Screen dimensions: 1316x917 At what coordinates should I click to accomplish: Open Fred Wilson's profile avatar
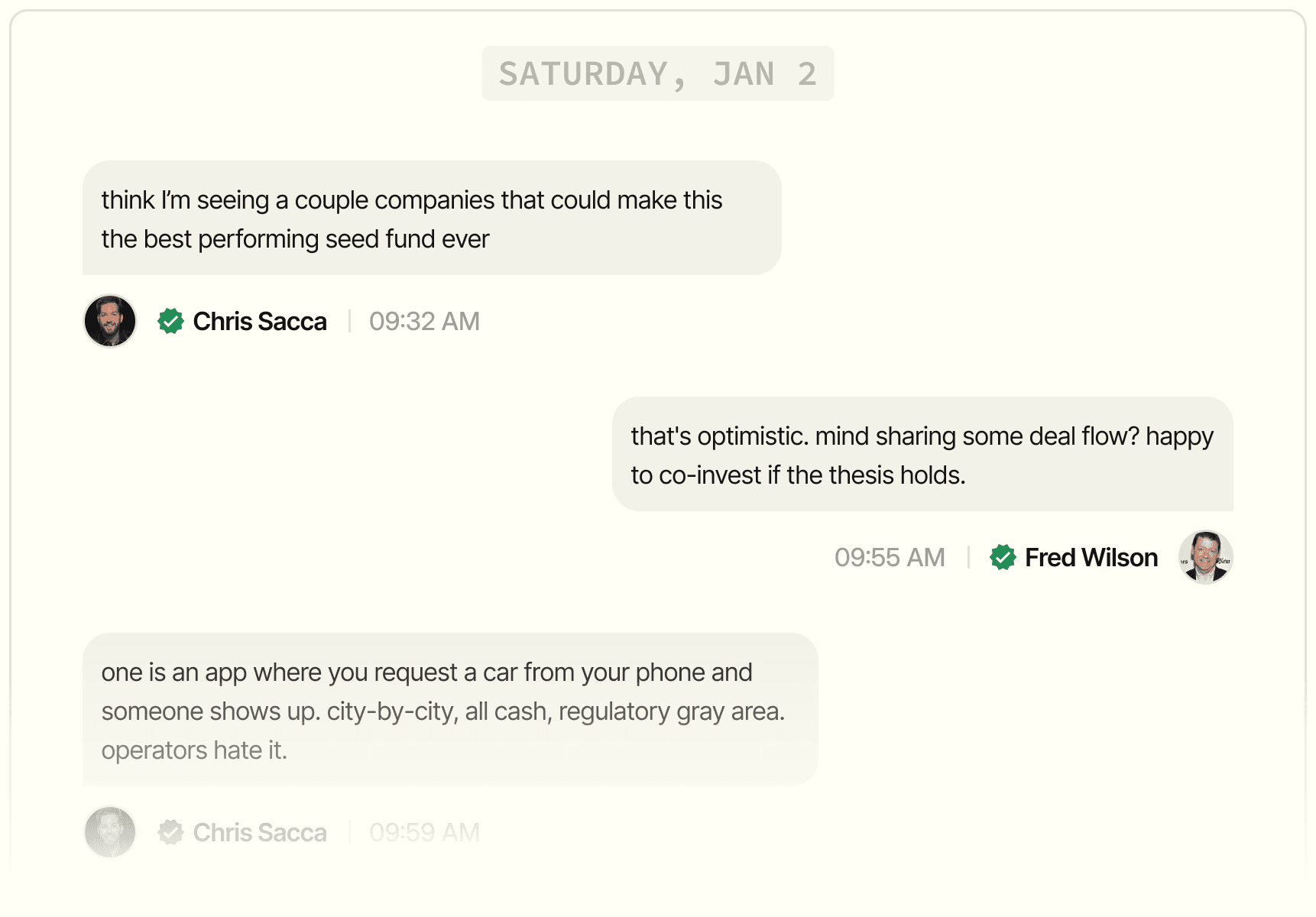click(x=1205, y=557)
